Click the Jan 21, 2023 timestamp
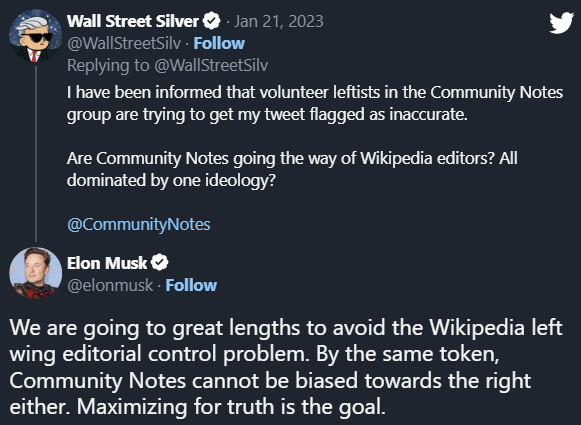Screen dimensions: 581x425 pyautogui.click(x=279, y=21)
